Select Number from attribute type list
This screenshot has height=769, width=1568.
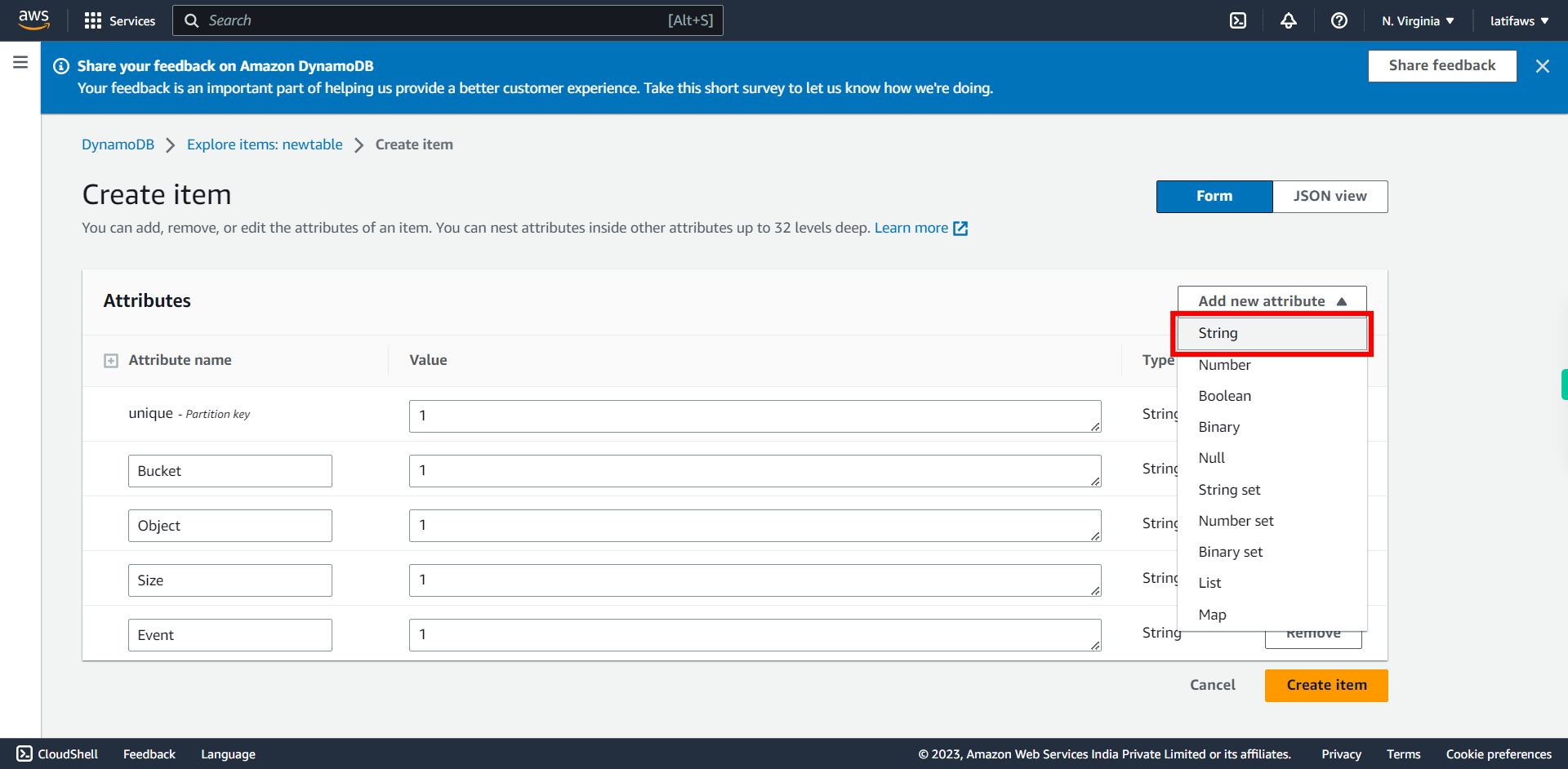pyautogui.click(x=1272, y=365)
